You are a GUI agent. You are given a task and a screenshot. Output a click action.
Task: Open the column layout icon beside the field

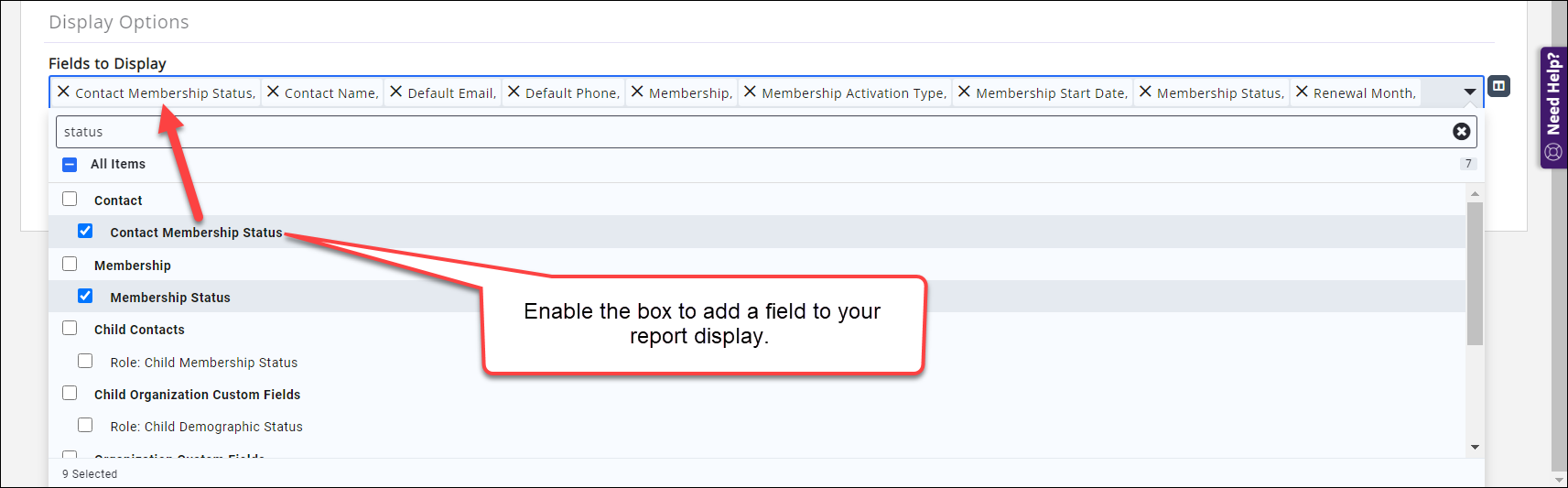point(1498,86)
